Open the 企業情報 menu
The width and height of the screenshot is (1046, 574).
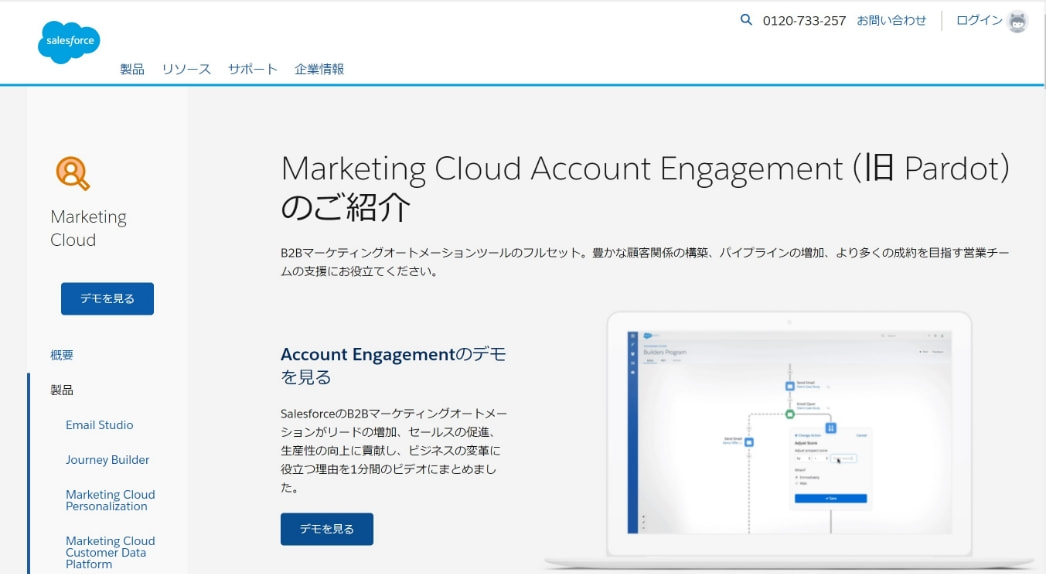(319, 69)
